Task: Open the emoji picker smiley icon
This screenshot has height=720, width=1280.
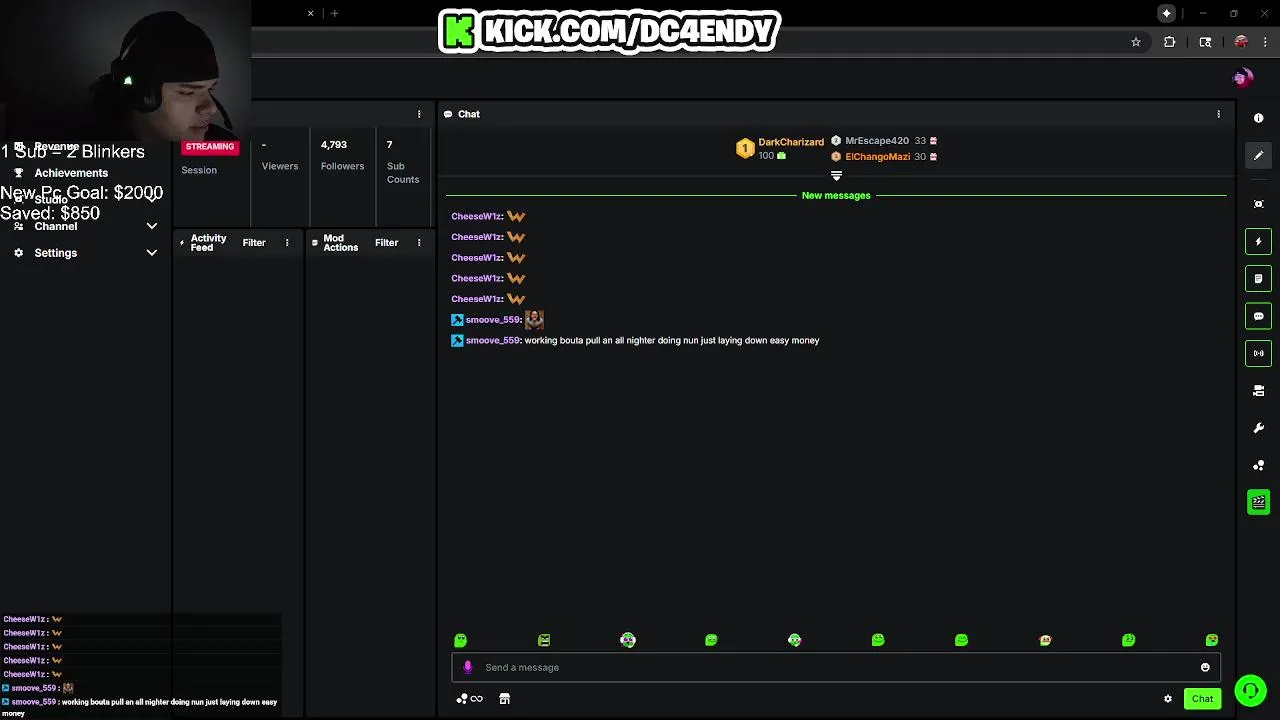Action: click(x=1205, y=668)
